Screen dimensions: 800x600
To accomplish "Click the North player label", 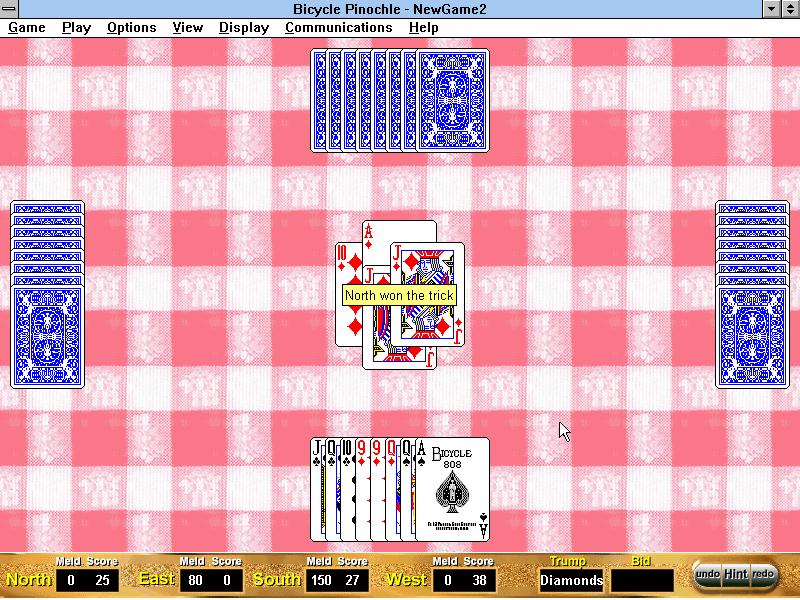I will (x=28, y=580).
